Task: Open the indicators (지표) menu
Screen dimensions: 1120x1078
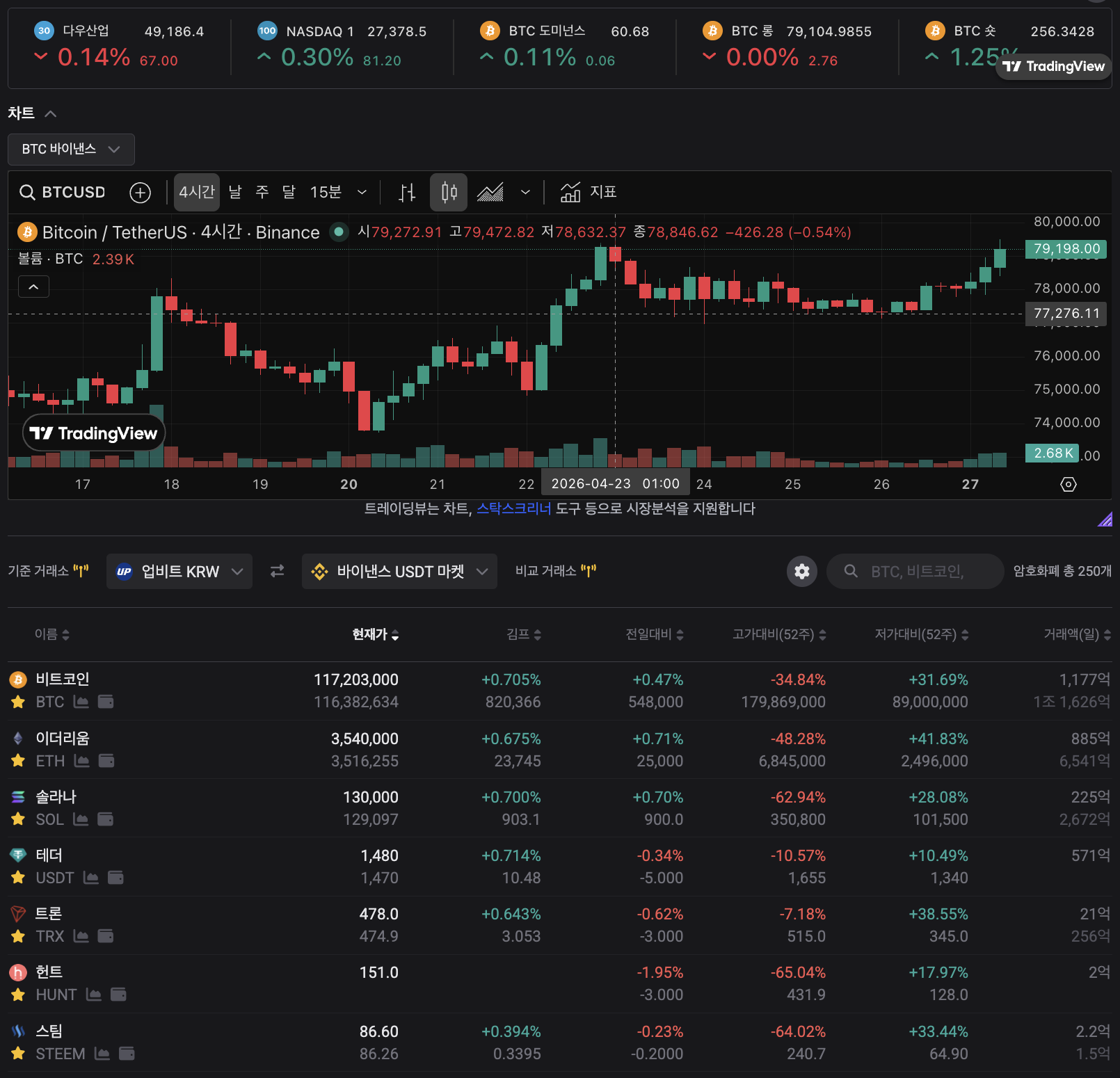Action: [589, 192]
